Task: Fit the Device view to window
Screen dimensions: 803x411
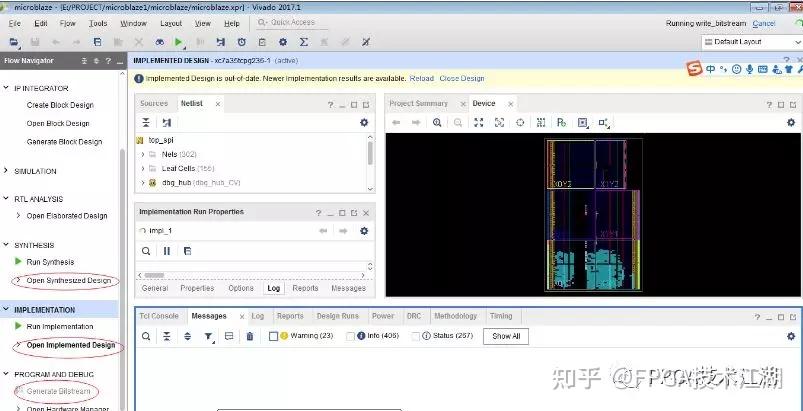Action: [x=478, y=122]
